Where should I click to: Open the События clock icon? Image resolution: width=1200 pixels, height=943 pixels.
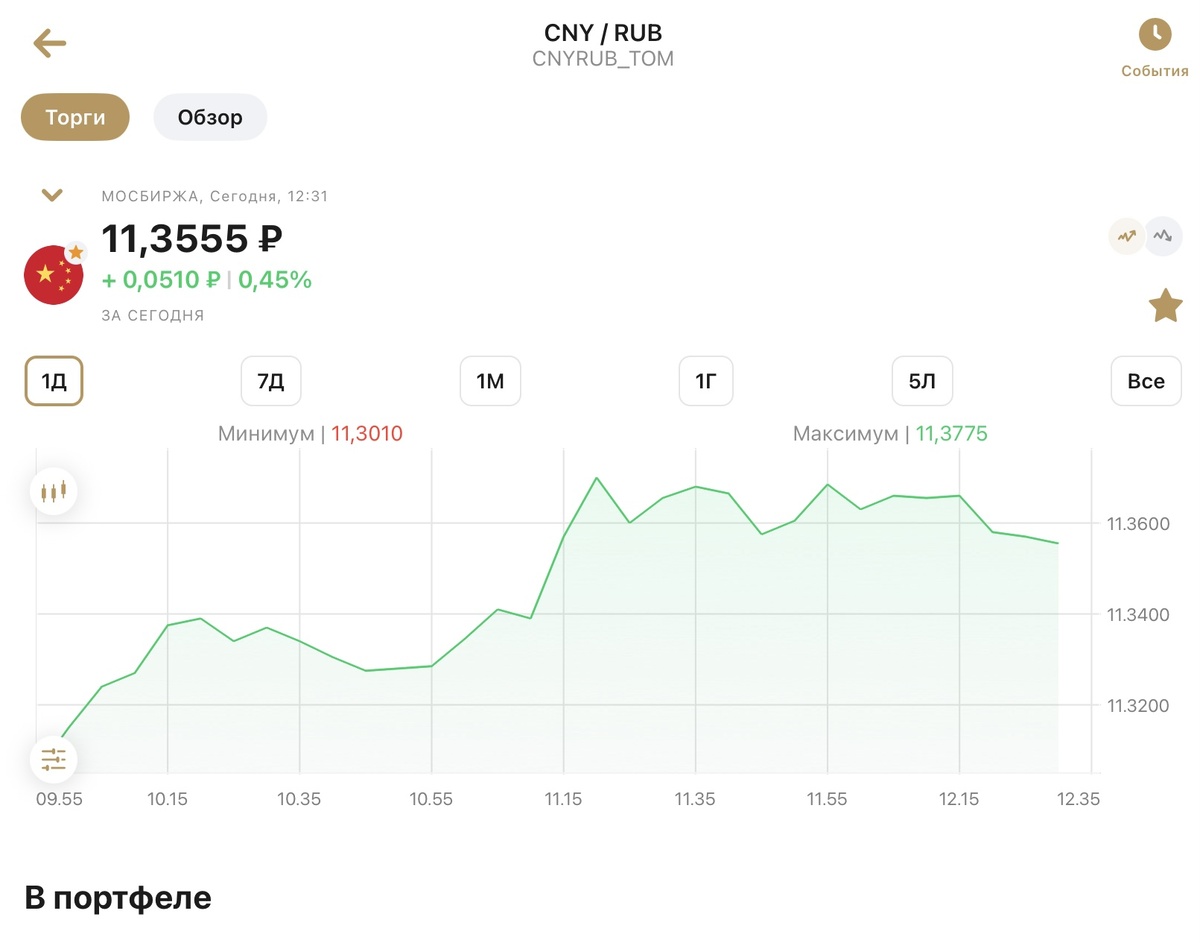click(x=1155, y=34)
